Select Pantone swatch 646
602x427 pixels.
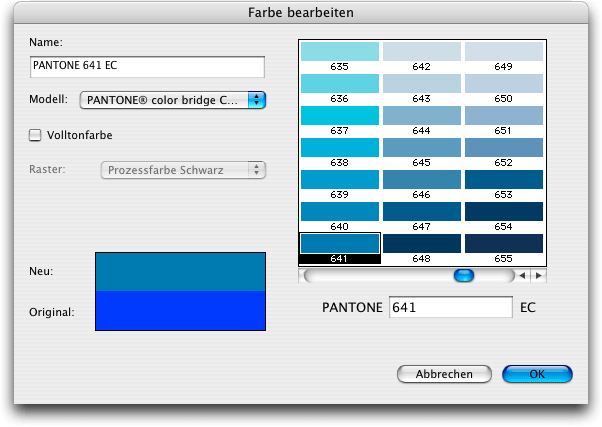[422, 179]
